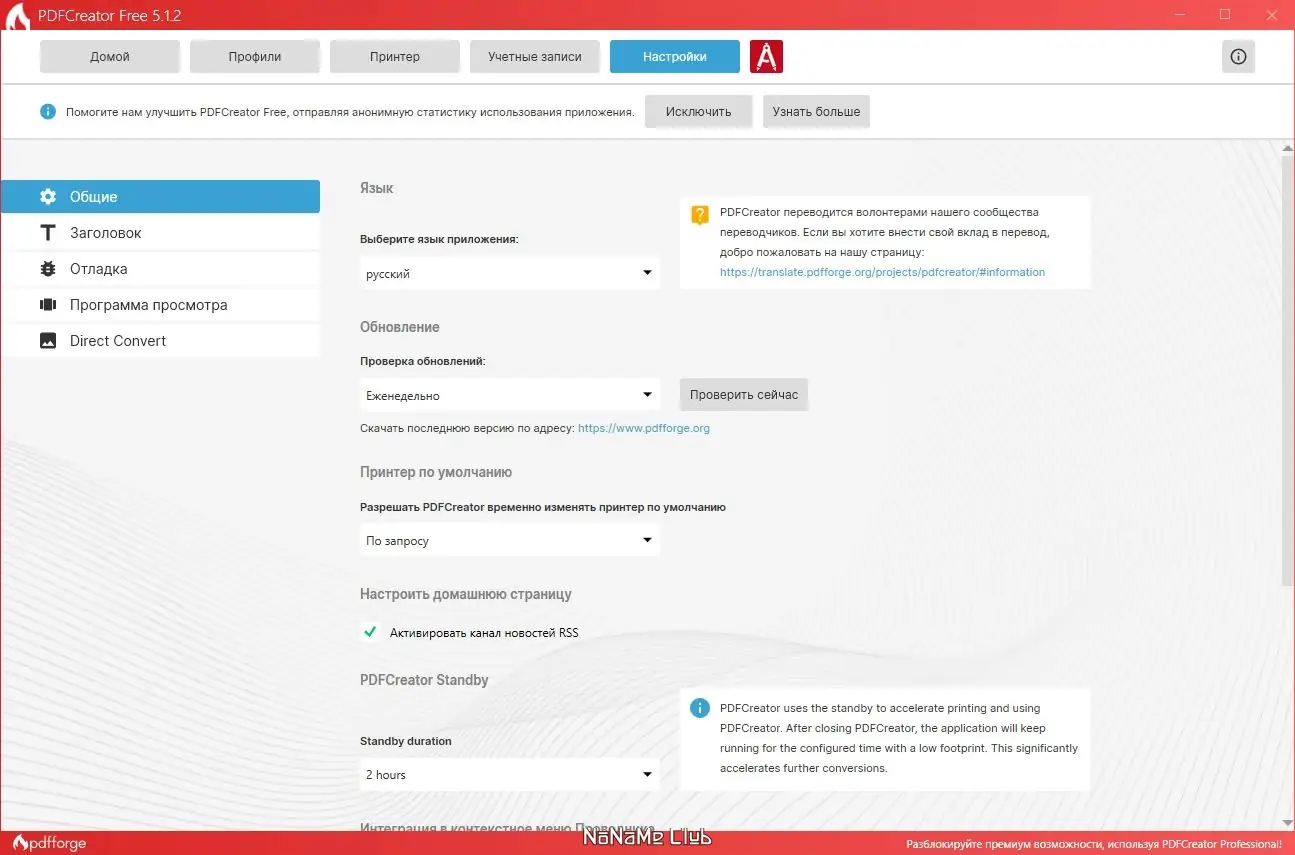1295x855 pixels.
Task: Click the PDFCreator flame logo in the title bar
Action: click(x=17, y=17)
